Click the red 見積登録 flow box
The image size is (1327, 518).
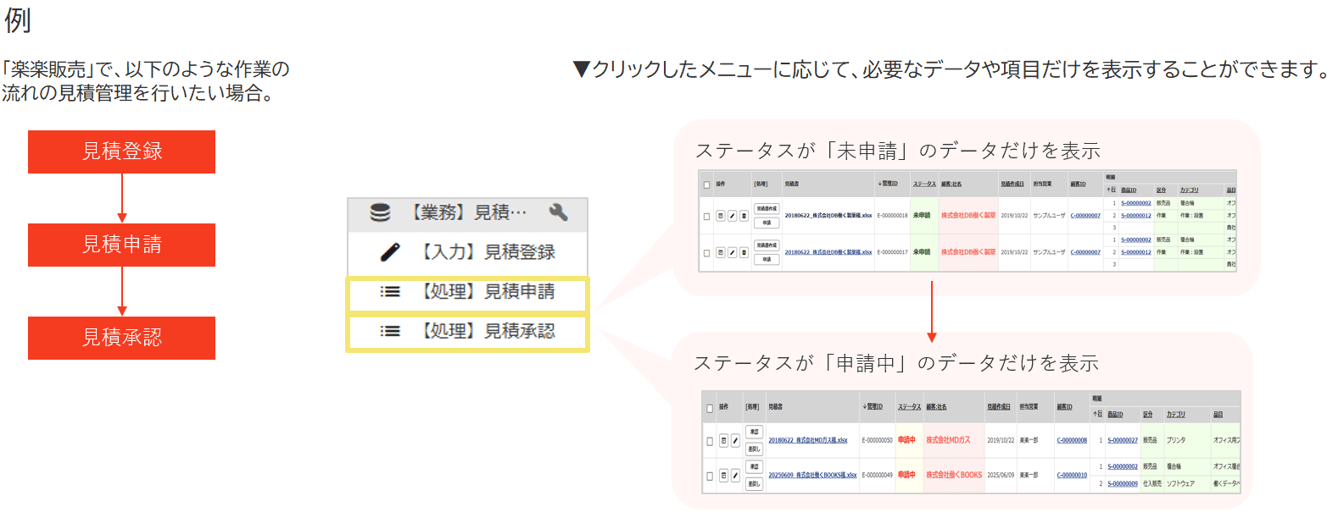click(x=121, y=151)
